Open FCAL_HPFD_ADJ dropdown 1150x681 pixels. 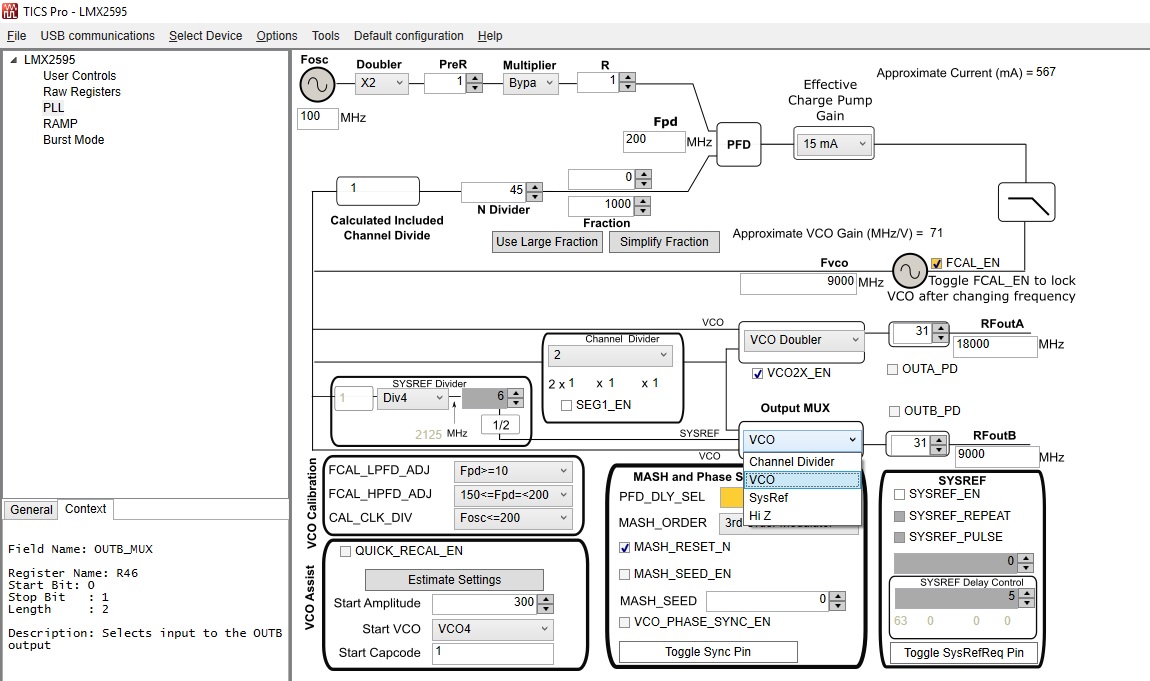point(513,495)
